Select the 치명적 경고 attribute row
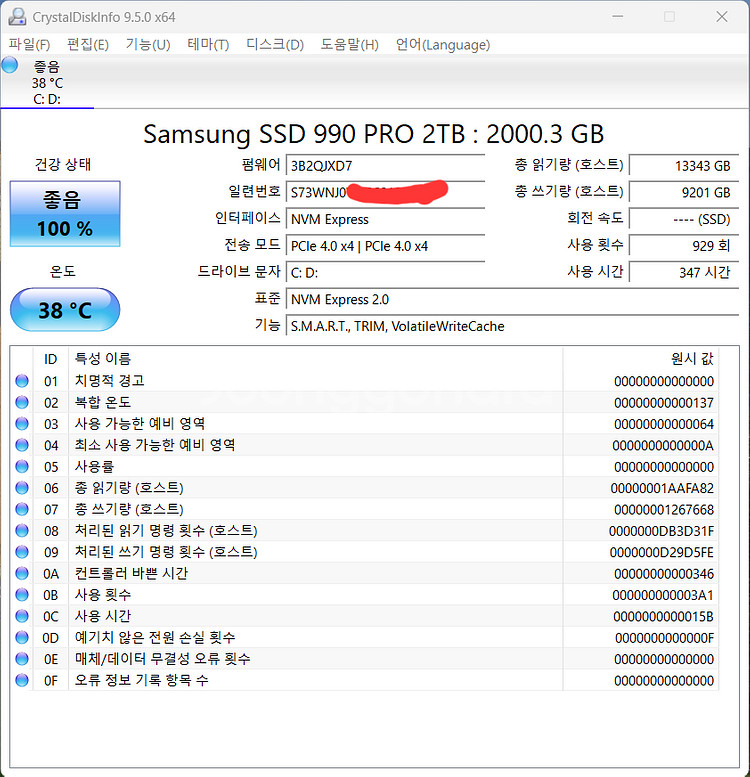The height and width of the screenshot is (777, 750). click(365, 381)
